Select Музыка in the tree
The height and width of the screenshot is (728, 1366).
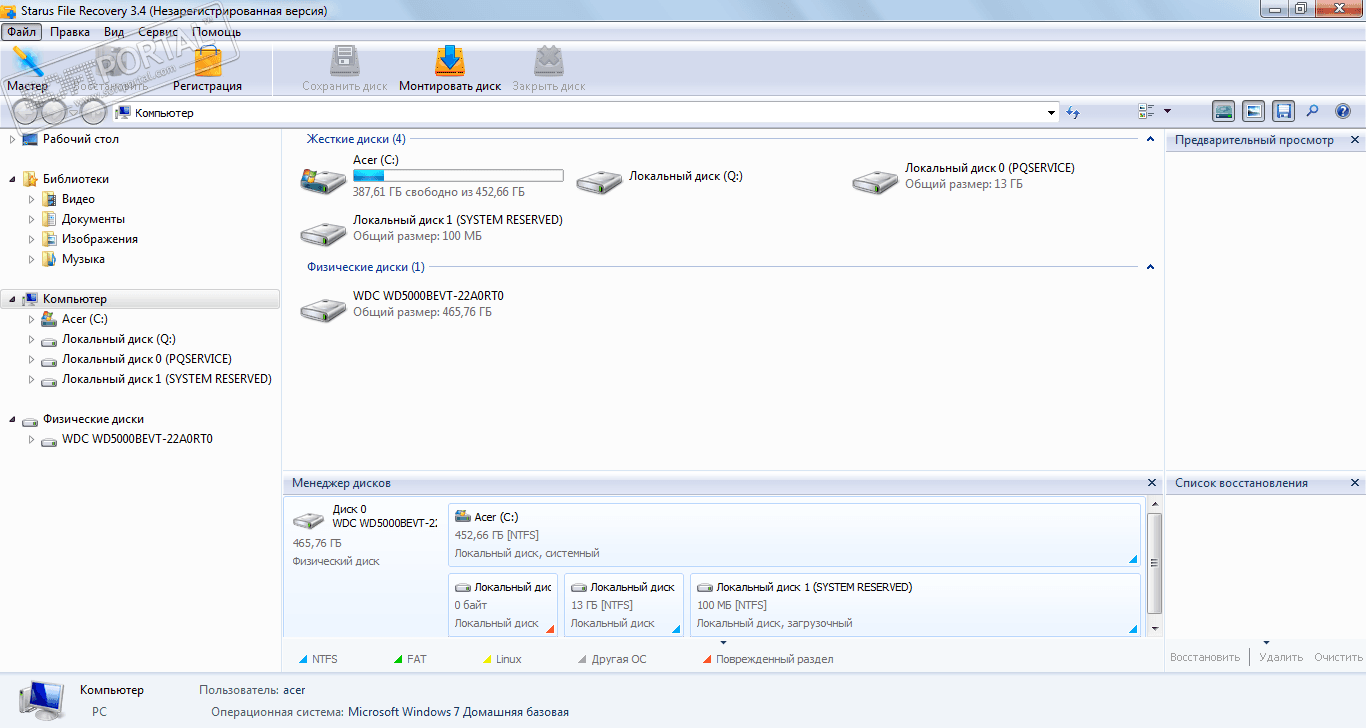pyautogui.click(x=83, y=259)
